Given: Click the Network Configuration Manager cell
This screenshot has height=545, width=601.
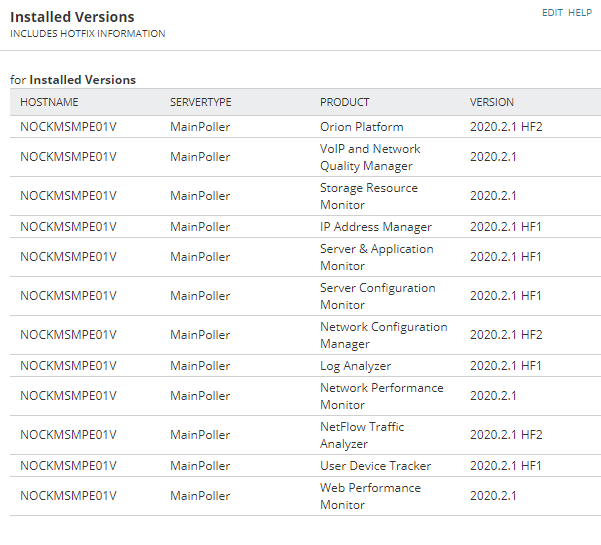Looking at the screenshot, I should click(x=384, y=335).
